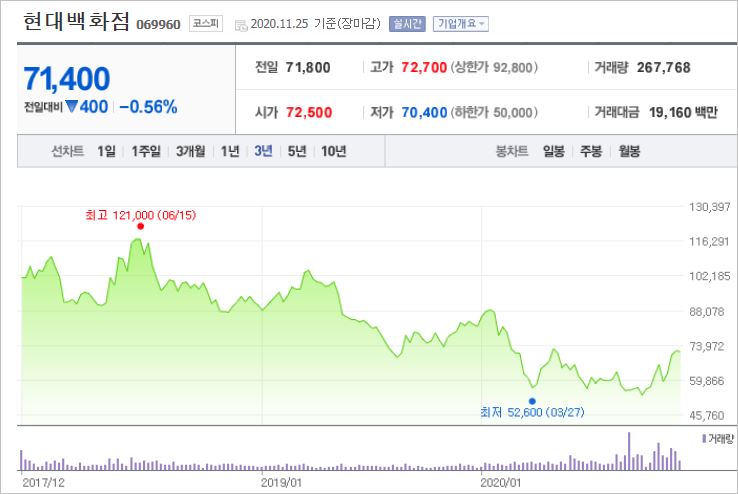The height and width of the screenshot is (494, 738).
Task: Click the 시가 value 72,500
Action: tap(309, 112)
